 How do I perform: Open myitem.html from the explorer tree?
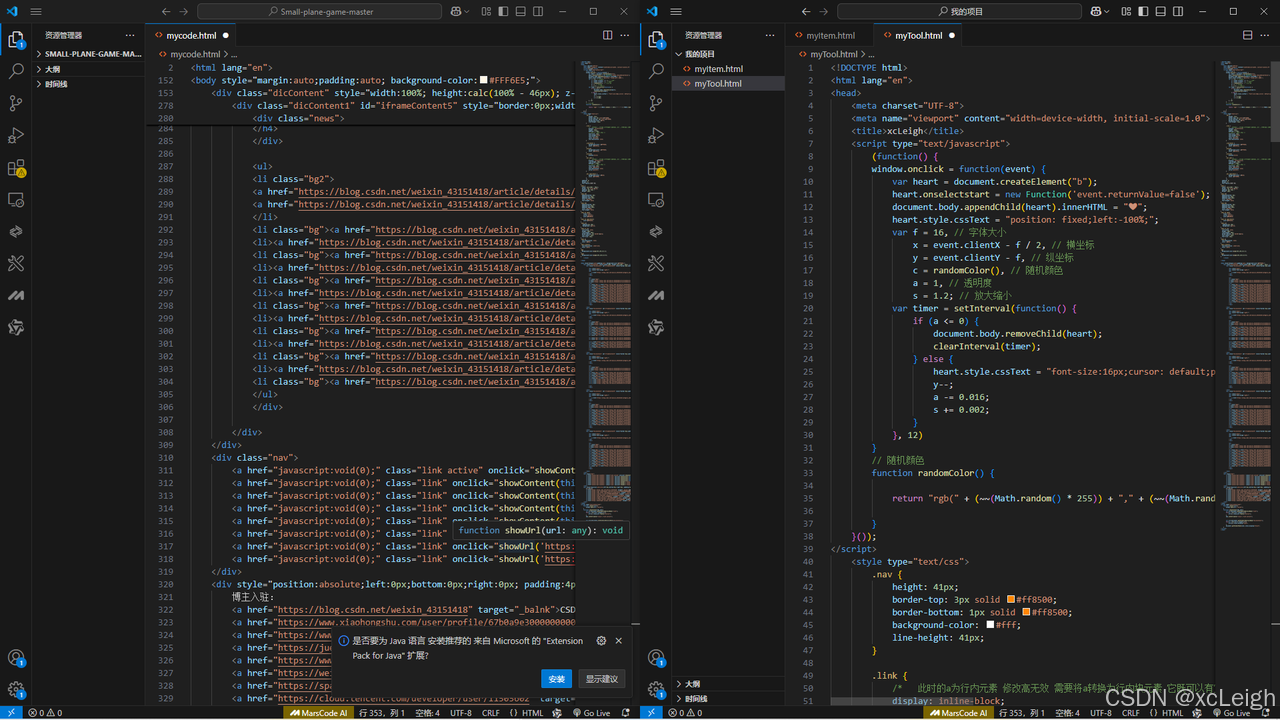point(729,69)
